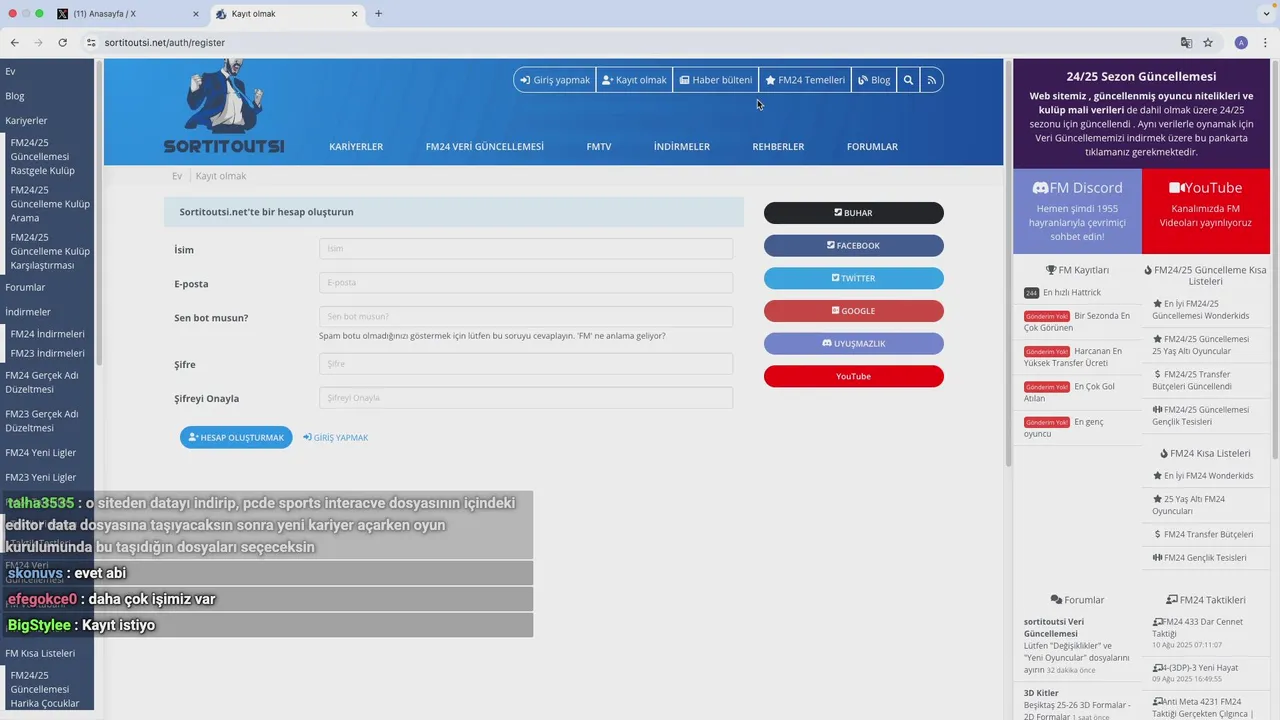Focus the E-posta input field
The width and height of the screenshot is (1280, 720).
pos(526,283)
